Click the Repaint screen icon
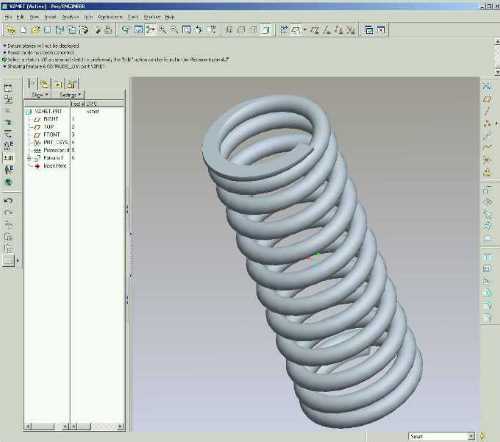The height and width of the screenshot is (442, 500). point(125,30)
